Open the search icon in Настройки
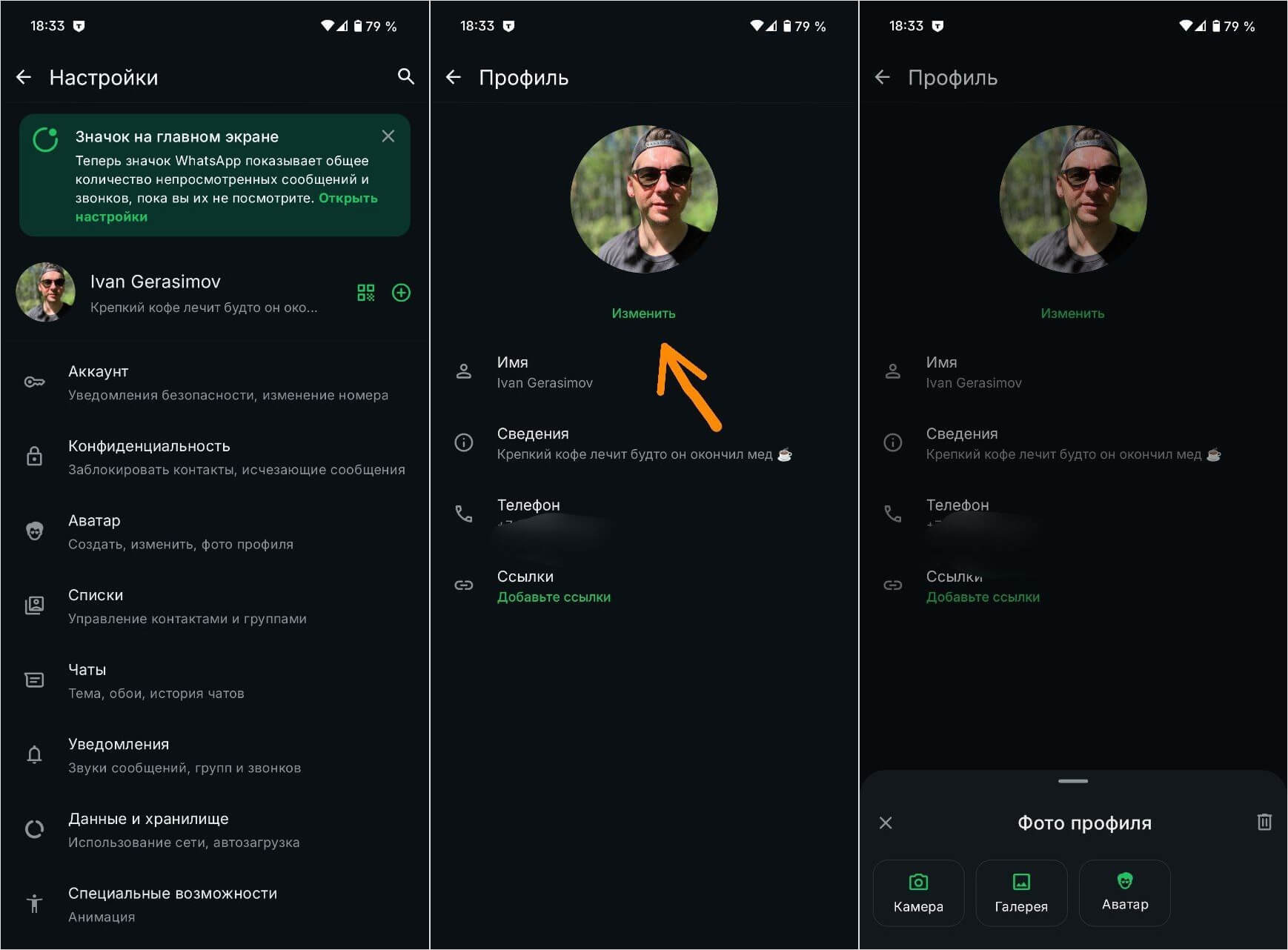The image size is (1288, 950). coord(405,76)
